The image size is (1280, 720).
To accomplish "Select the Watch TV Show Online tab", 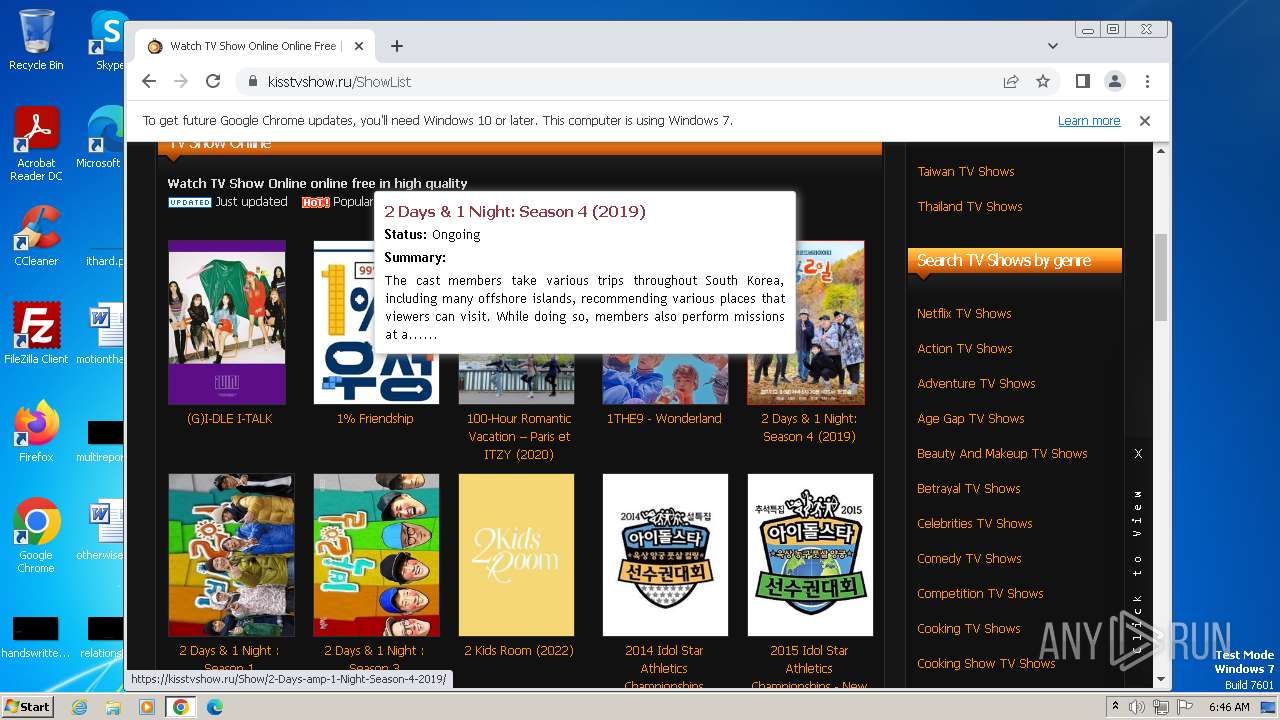I will [253, 46].
